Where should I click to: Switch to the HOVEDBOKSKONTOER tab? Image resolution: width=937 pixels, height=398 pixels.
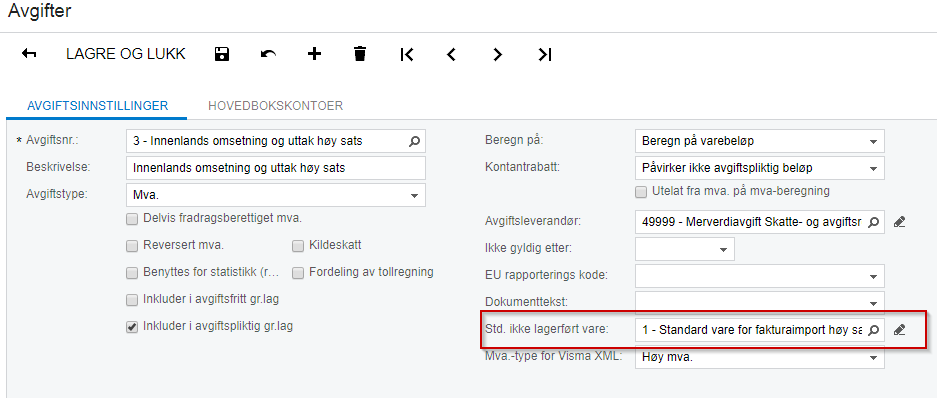[275, 106]
